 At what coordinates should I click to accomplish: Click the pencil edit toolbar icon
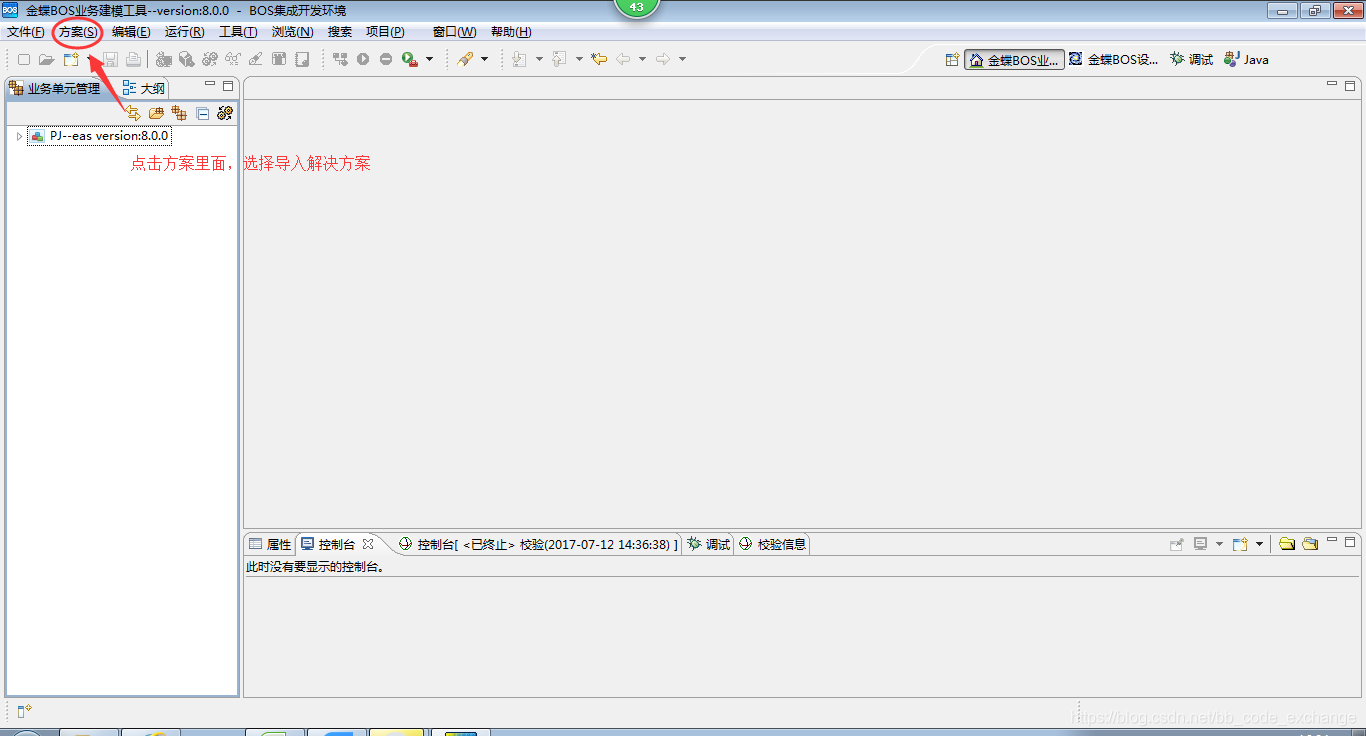click(x=256, y=59)
